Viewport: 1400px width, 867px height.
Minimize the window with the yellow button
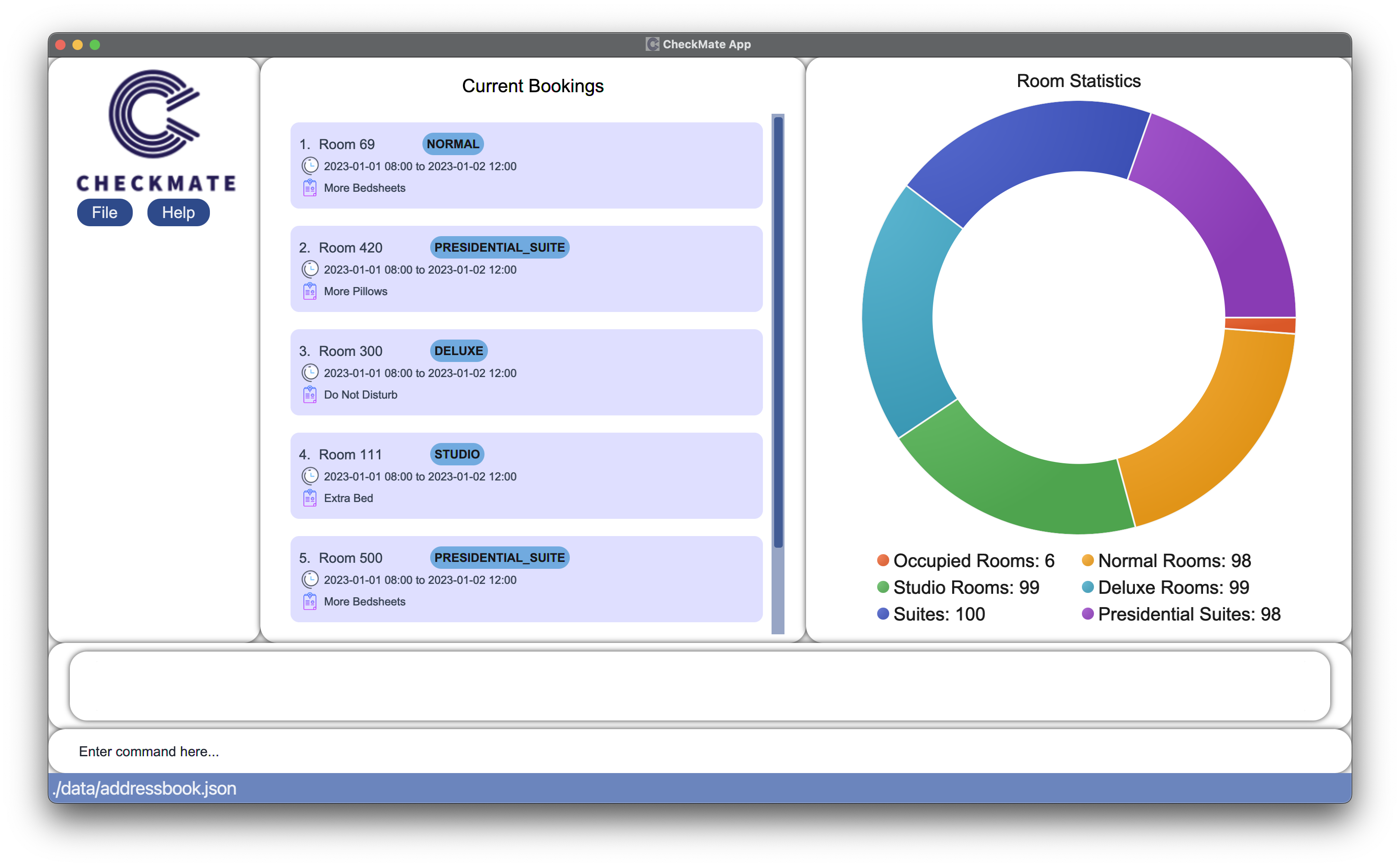click(78, 45)
